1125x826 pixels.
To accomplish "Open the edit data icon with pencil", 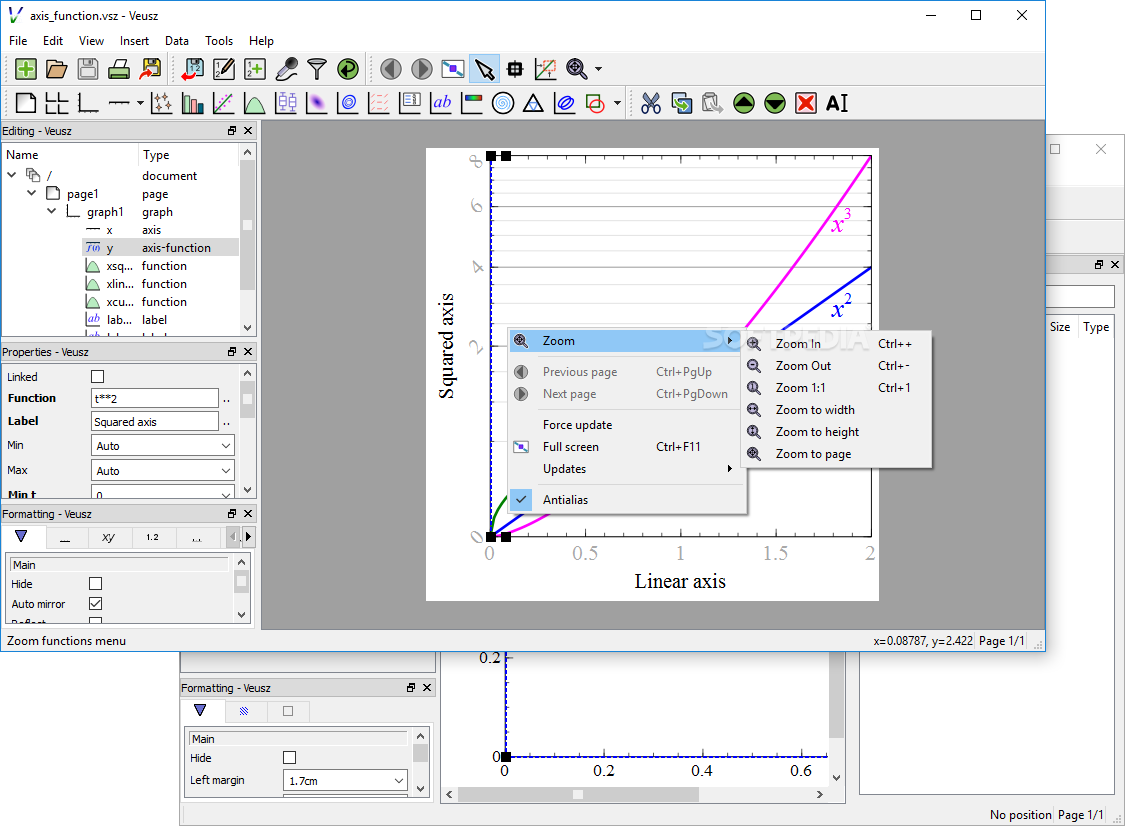I will coord(223,69).
